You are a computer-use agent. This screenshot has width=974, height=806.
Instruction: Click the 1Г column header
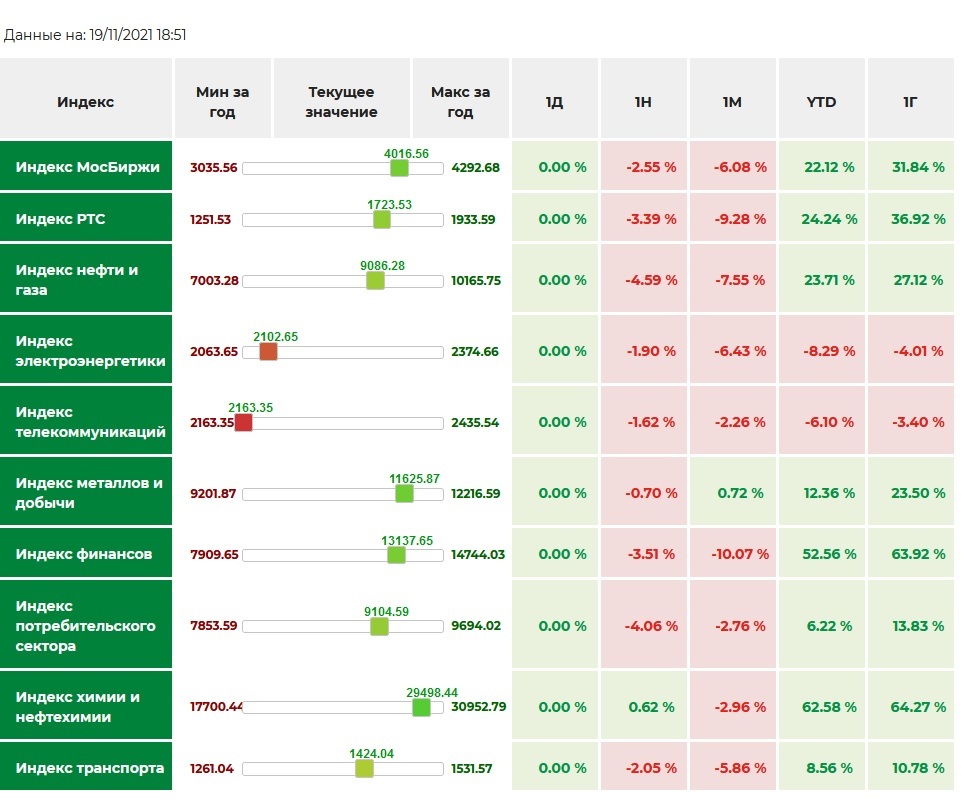point(910,102)
